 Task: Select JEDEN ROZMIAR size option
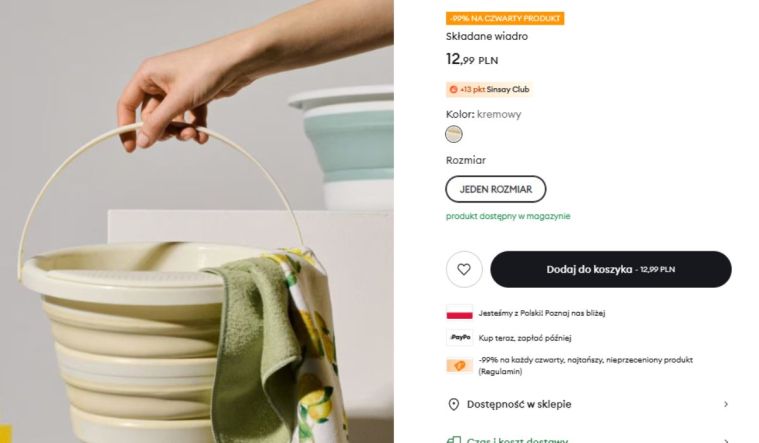pos(496,189)
